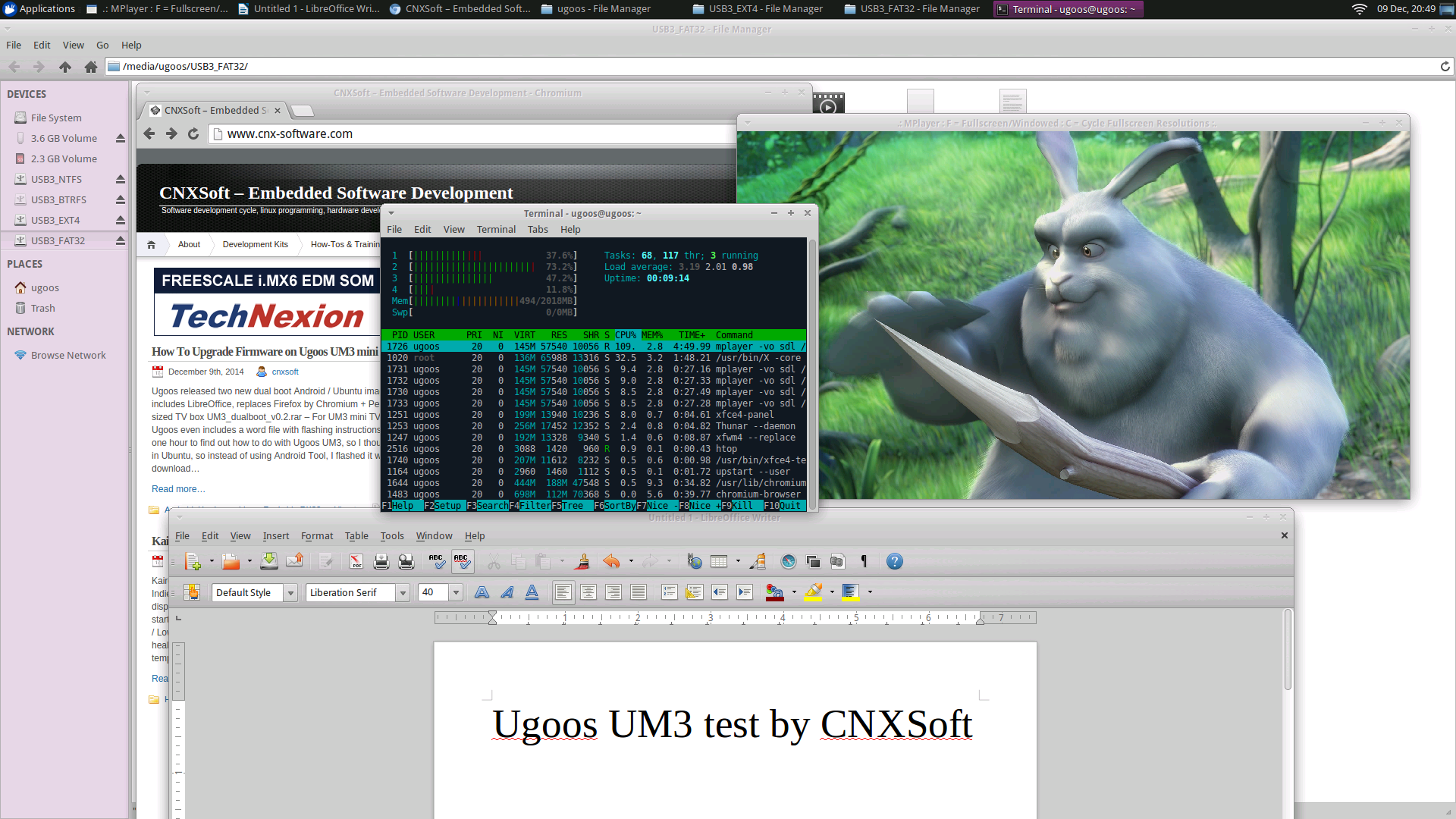
Task: Open LibreOffice Help question mark icon
Action: (x=895, y=562)
